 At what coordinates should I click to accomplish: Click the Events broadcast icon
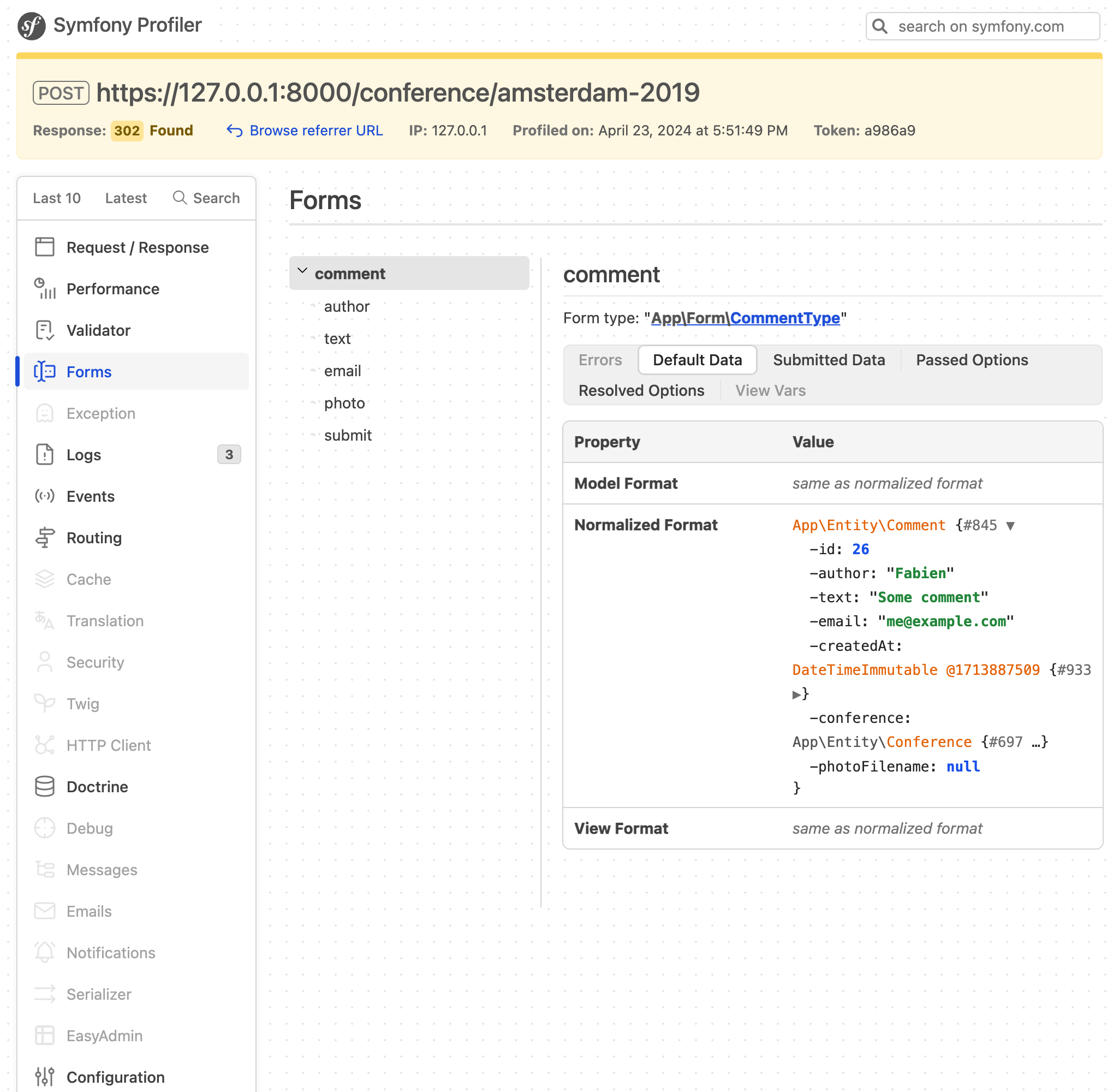click(x=45, y=496)
